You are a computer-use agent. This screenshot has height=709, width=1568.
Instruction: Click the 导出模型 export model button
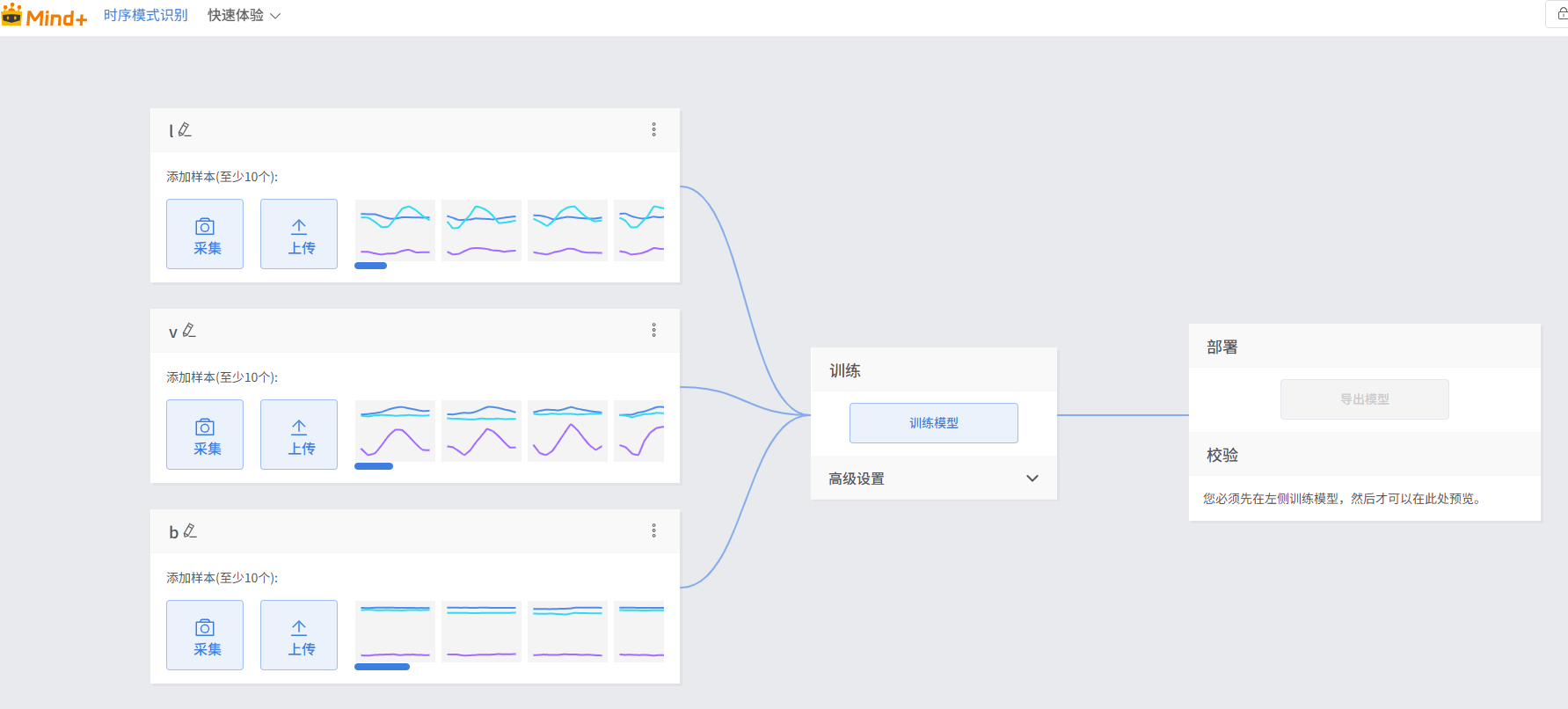tap(1364, 399)
